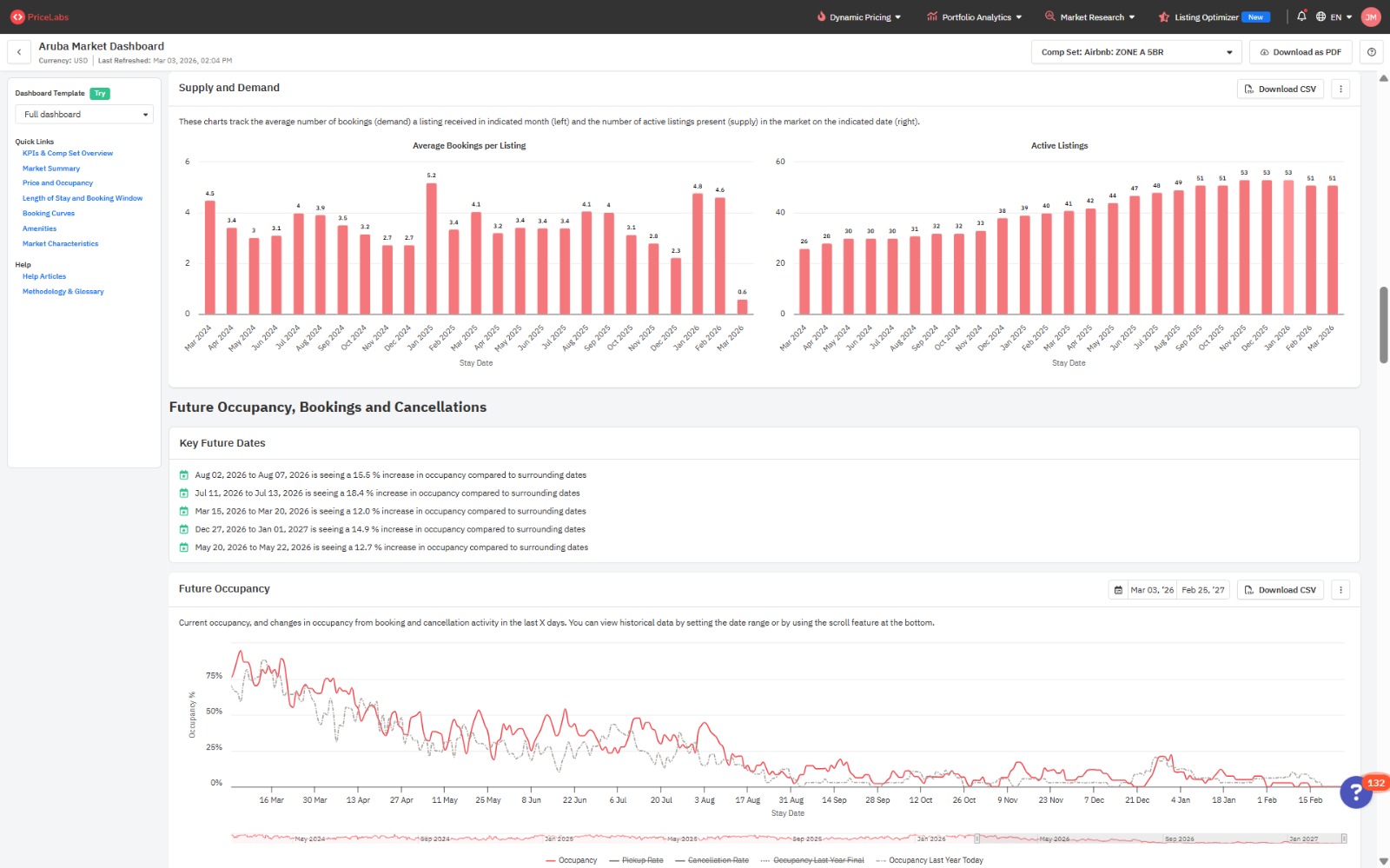
Task: Open the floating help chat bubble
Action: [x=1356, y=792]
